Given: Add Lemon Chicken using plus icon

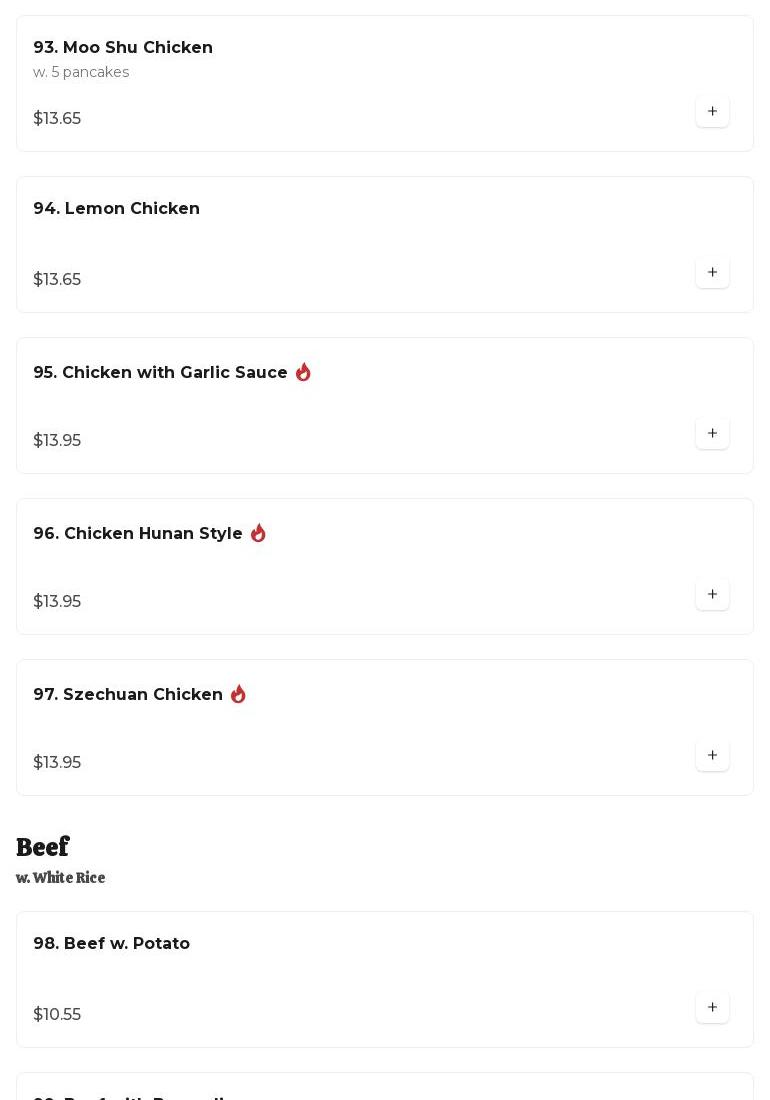Looking at the screenshot, I should 712,272.
